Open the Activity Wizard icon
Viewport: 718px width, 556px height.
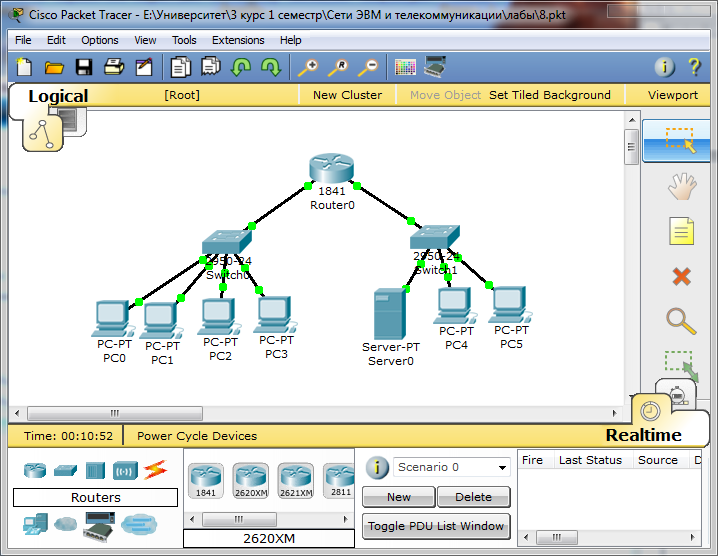click(x=144, y=67)
